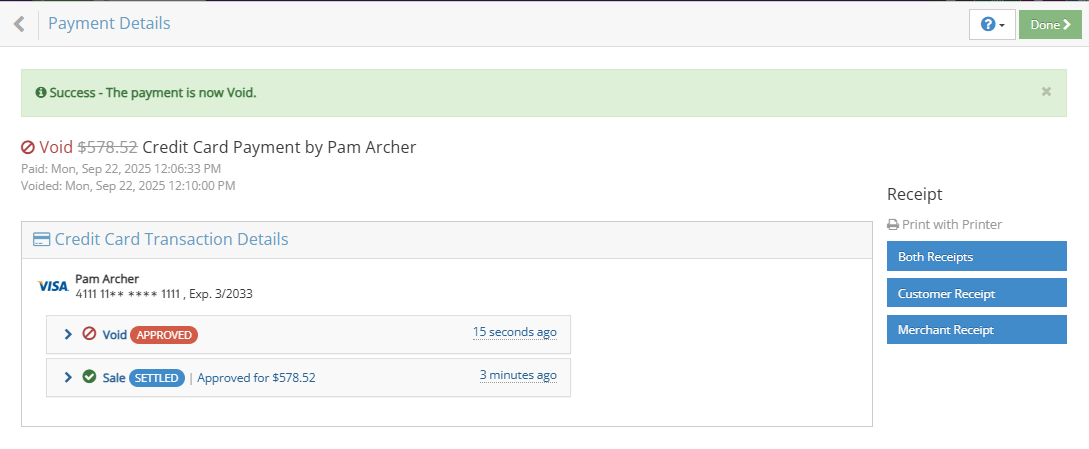Click the green Done button

tap(1050, 24)
